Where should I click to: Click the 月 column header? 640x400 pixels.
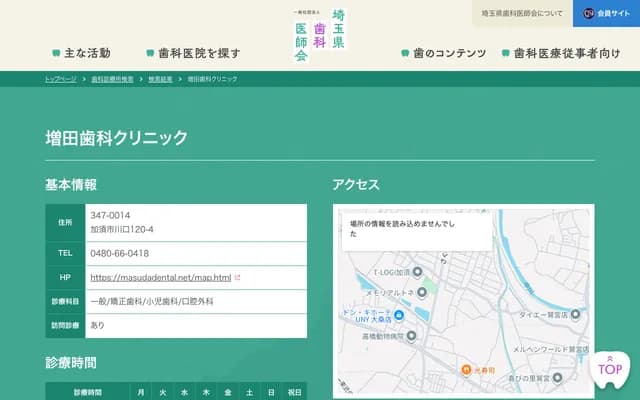tap(141, 392)
